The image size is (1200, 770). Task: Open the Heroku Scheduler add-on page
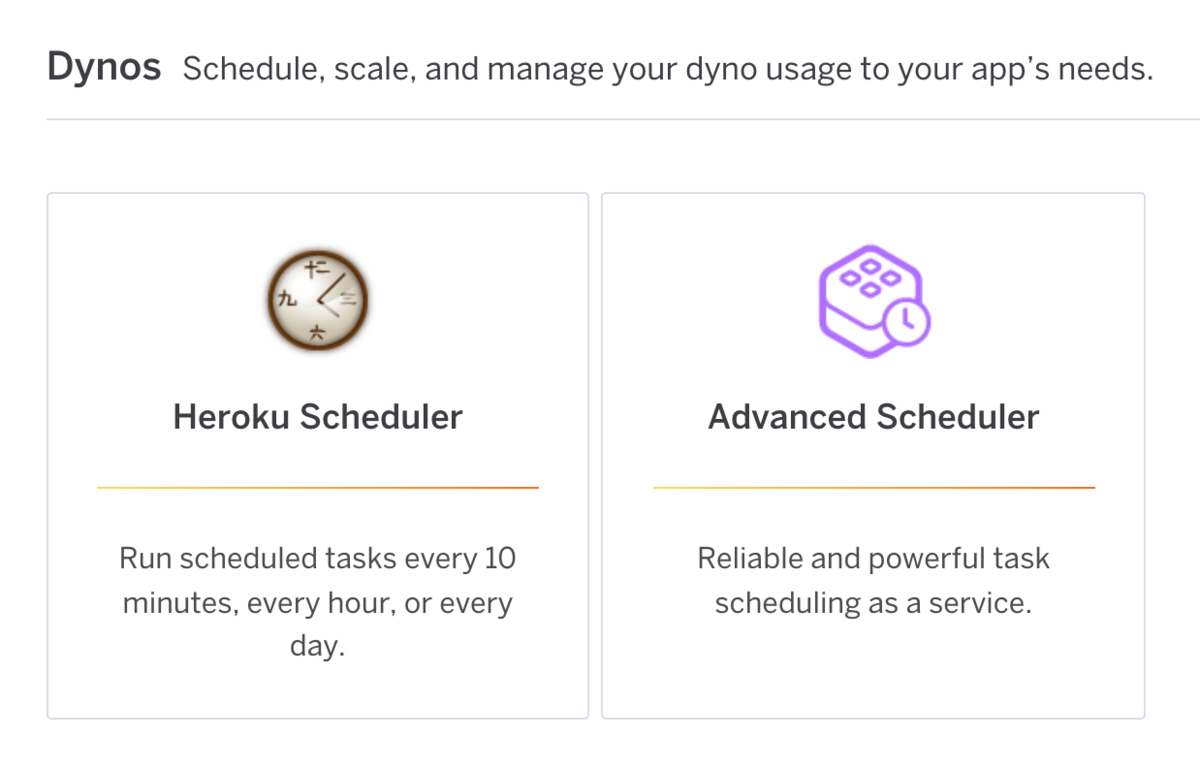(317, 455)
